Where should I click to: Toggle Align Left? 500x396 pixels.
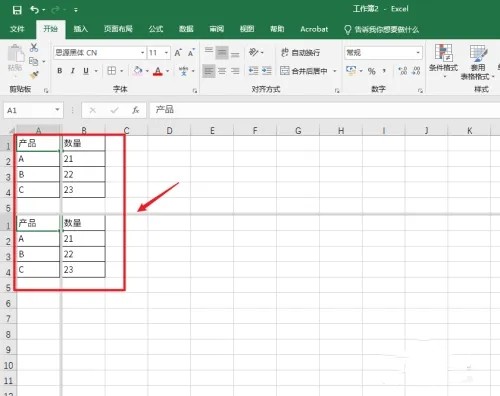pos(209,71)
